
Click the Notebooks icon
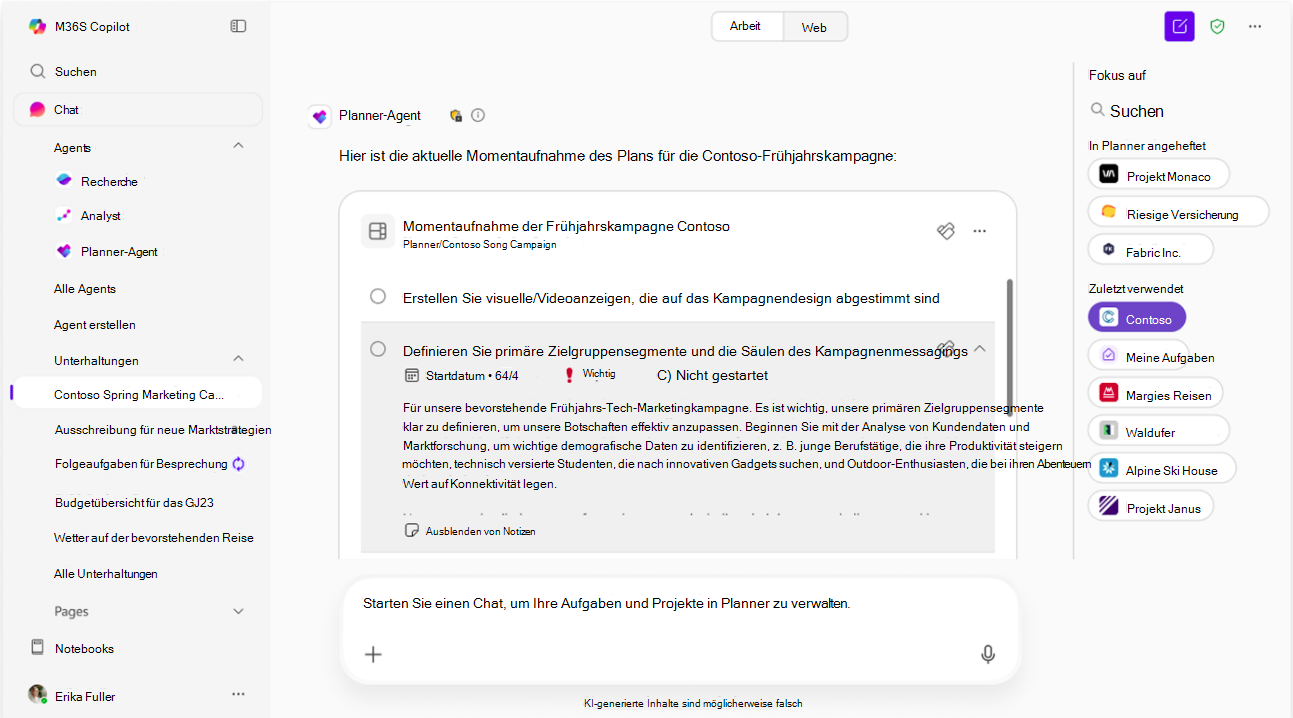tap(38, 647)
